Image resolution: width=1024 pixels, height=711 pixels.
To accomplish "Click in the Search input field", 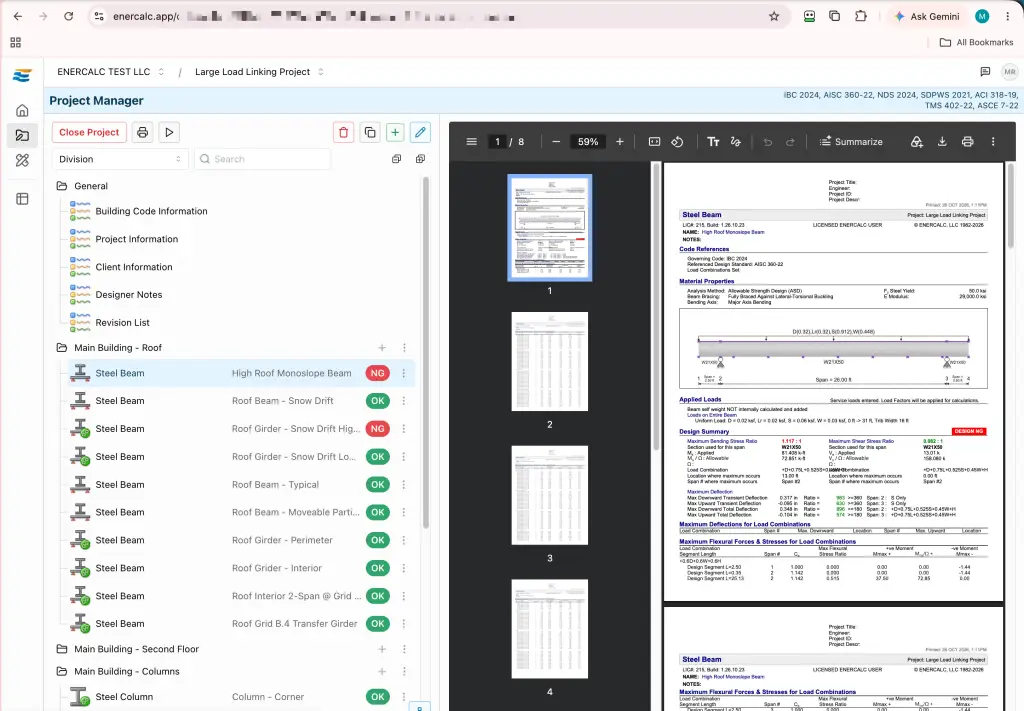I will point(263,159).
